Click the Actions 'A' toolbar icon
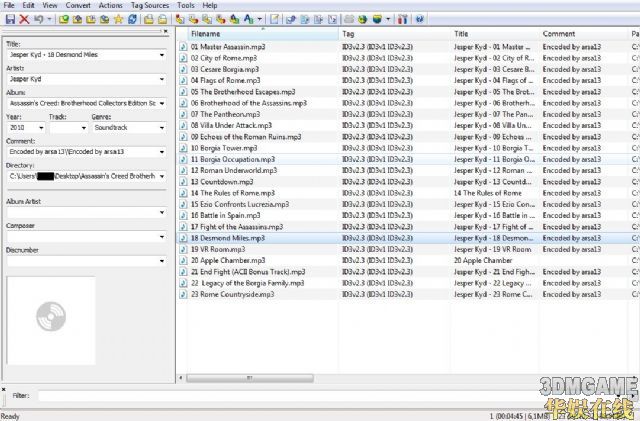Image resolution: width=640 pixels, height=421 pixels. pyautogui.click(x=248, y=19)
